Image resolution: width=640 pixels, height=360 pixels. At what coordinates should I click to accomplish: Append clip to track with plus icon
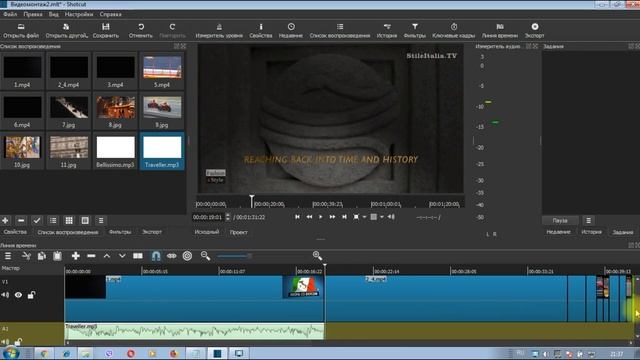[x=76, y=256]
